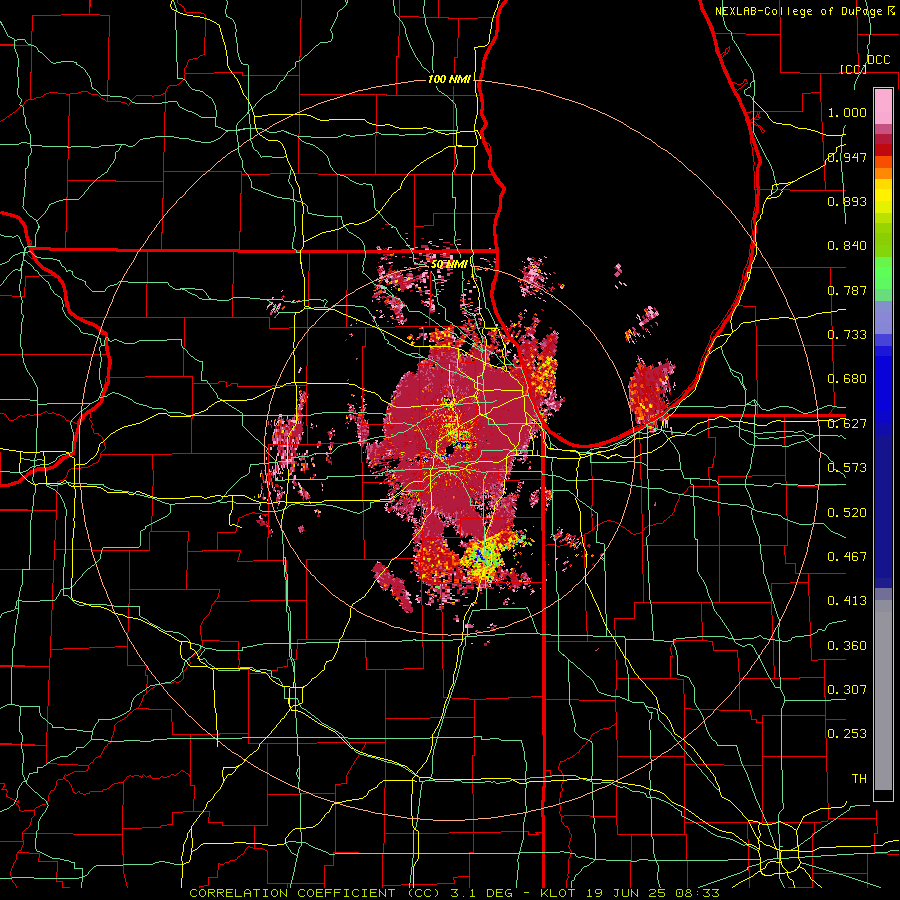
Task: Click the 50 NMI range ring label
Action: (x=449, y=264)
